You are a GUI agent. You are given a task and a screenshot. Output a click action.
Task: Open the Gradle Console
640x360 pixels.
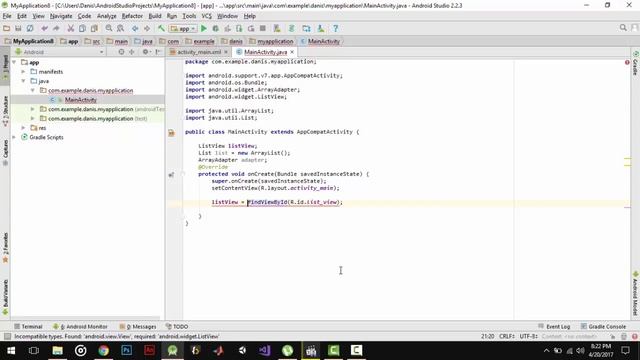click(x=603, y=327)
